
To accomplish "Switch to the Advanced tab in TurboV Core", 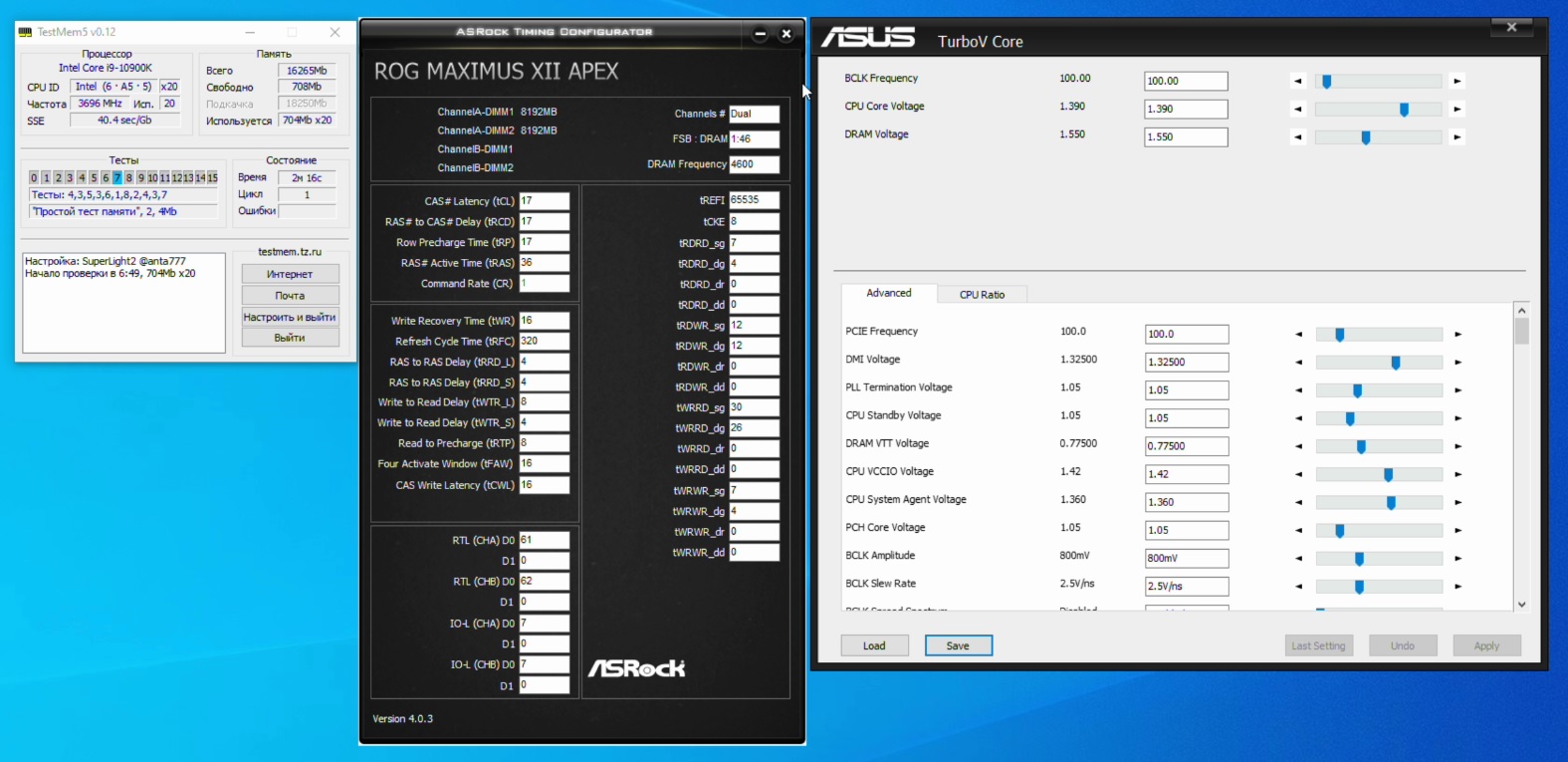I will coord(889,293).
